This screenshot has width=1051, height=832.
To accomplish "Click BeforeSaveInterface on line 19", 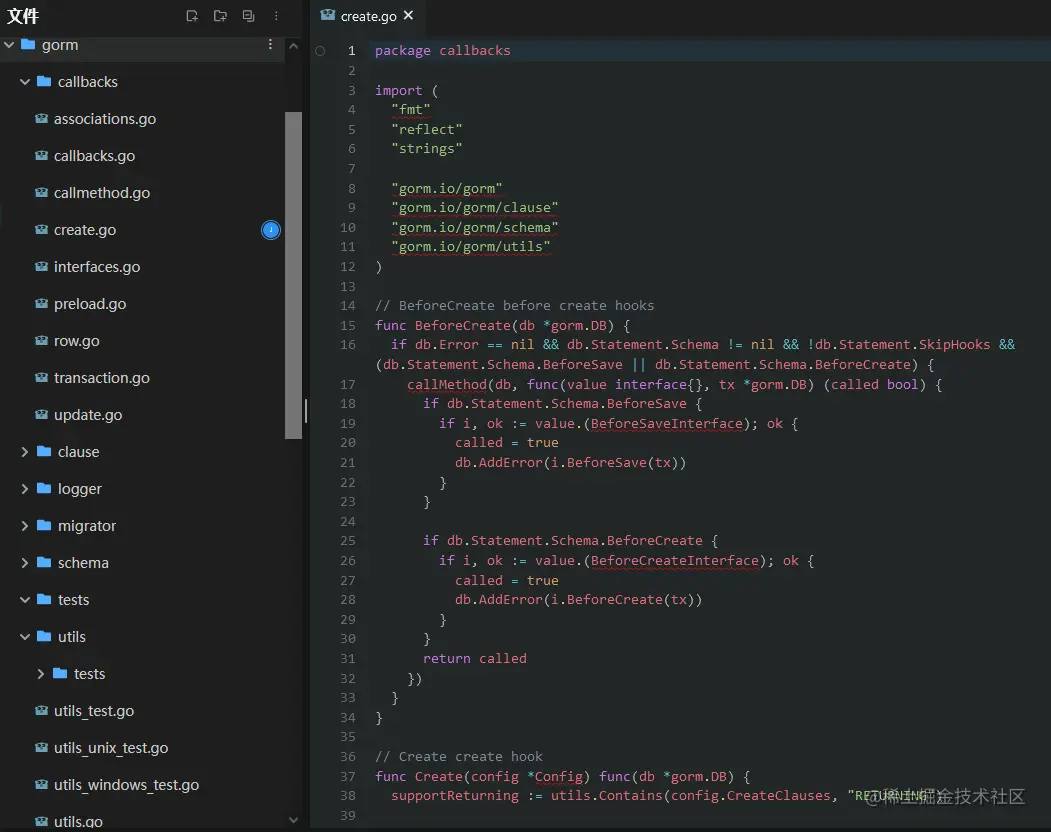I will coord(666,424).
